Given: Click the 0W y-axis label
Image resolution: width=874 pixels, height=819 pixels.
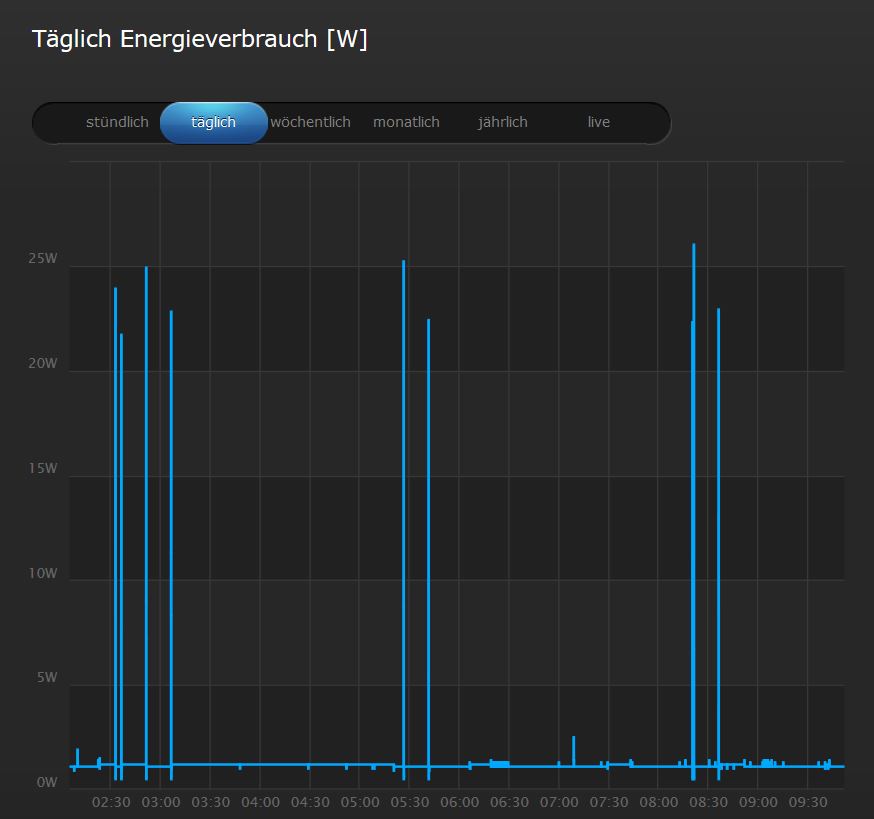Looking at the screenshot, I should (47, 782).
